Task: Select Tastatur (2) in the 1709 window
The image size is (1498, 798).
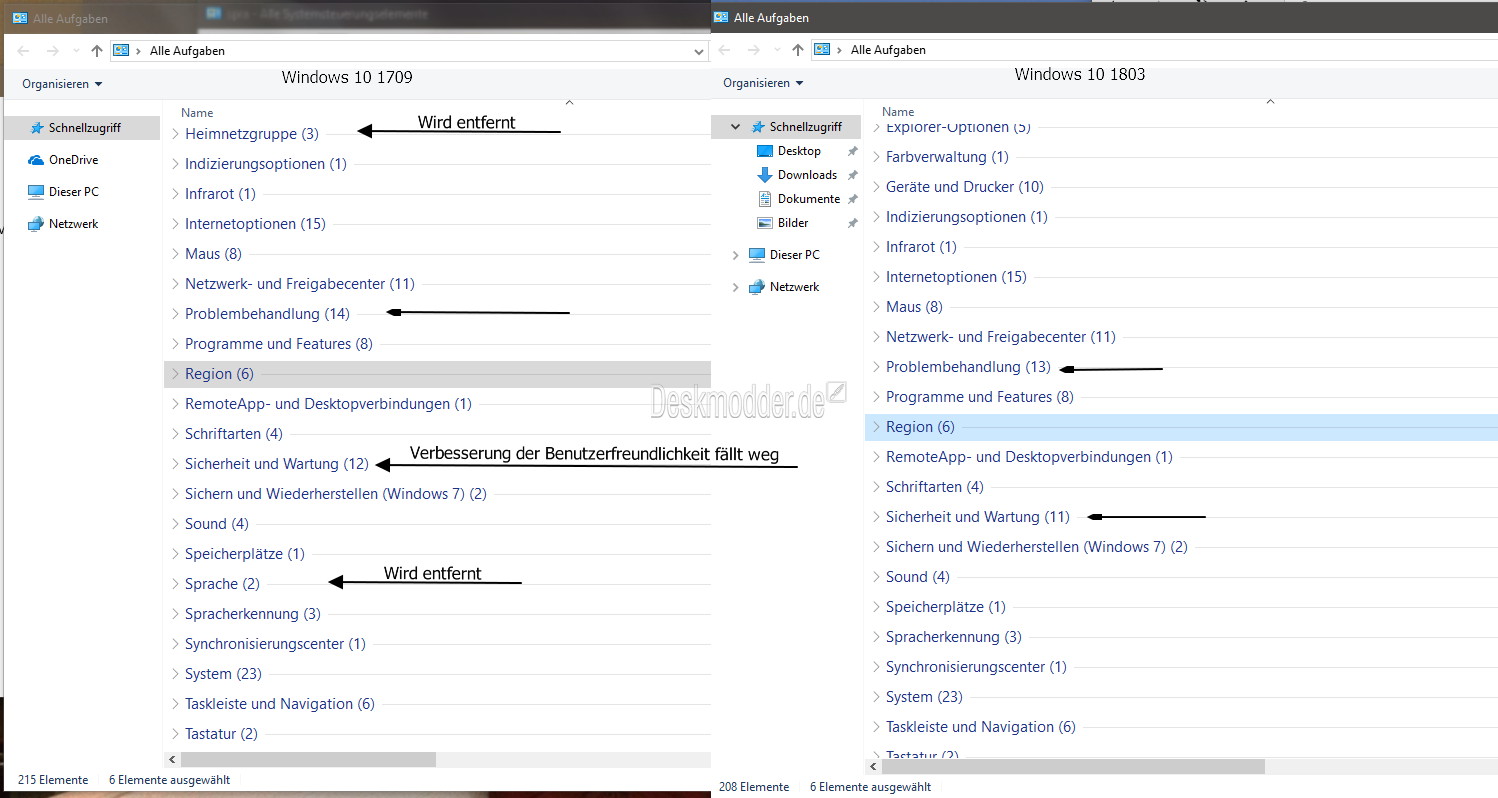Action: (x=221, y=734)
